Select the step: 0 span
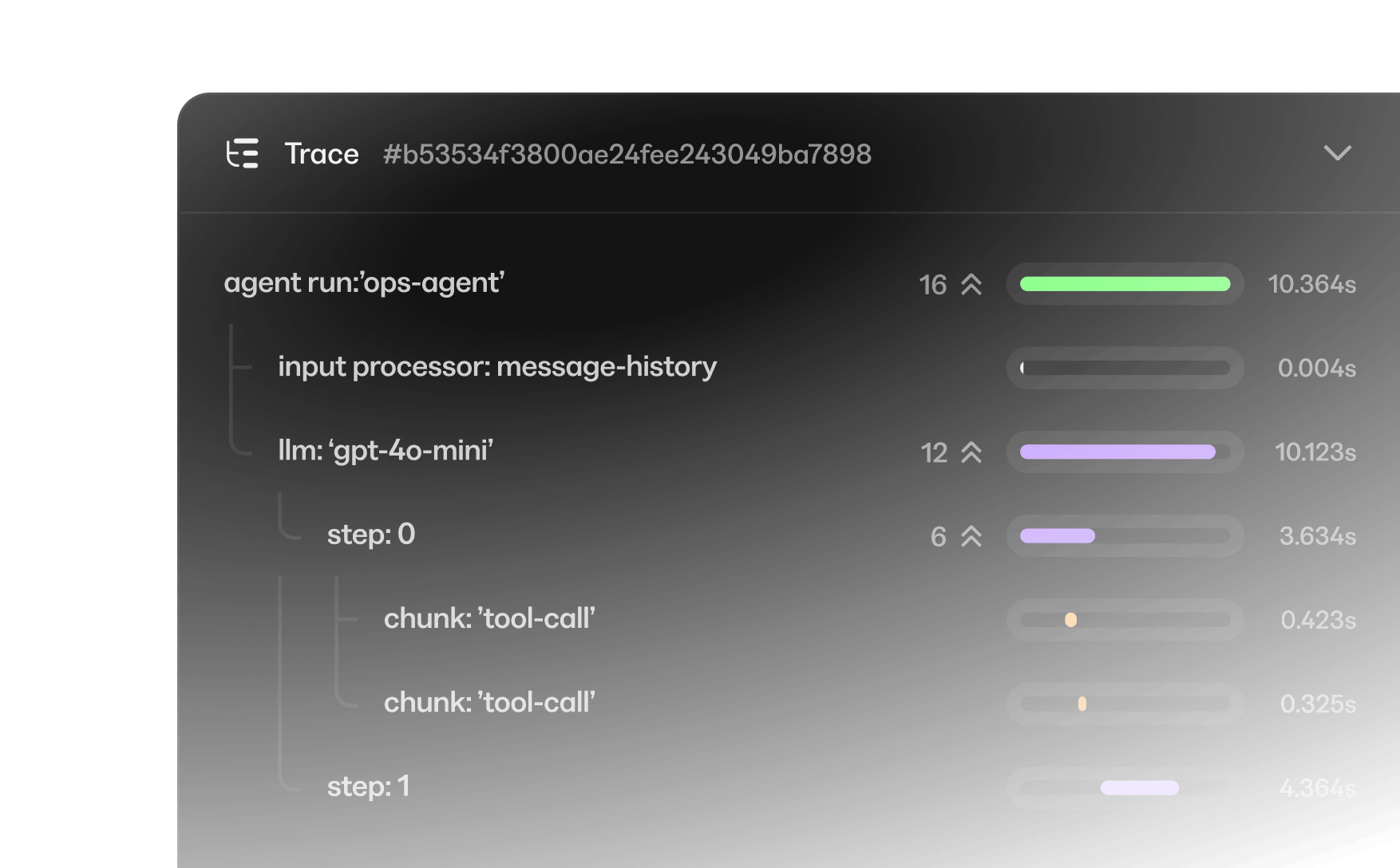Screen dimensions: 1400x868 (x=371, y=535)
